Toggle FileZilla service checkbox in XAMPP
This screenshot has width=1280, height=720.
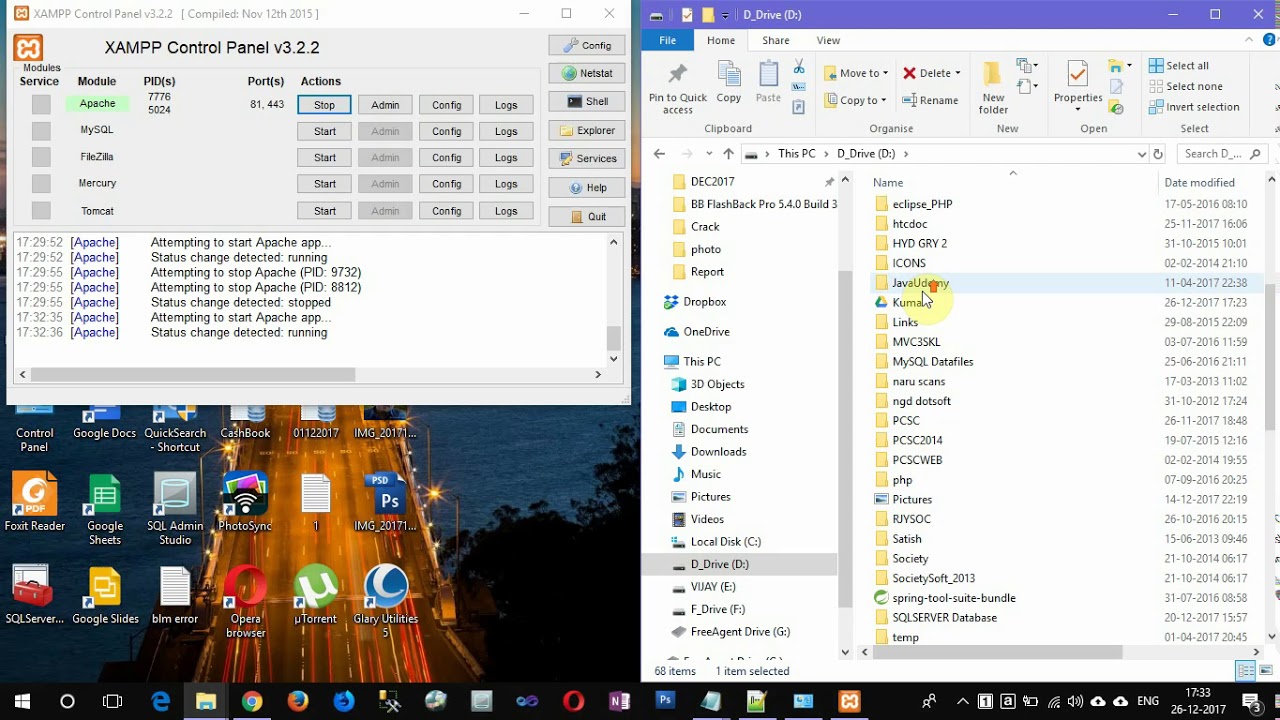pos(41,157)
